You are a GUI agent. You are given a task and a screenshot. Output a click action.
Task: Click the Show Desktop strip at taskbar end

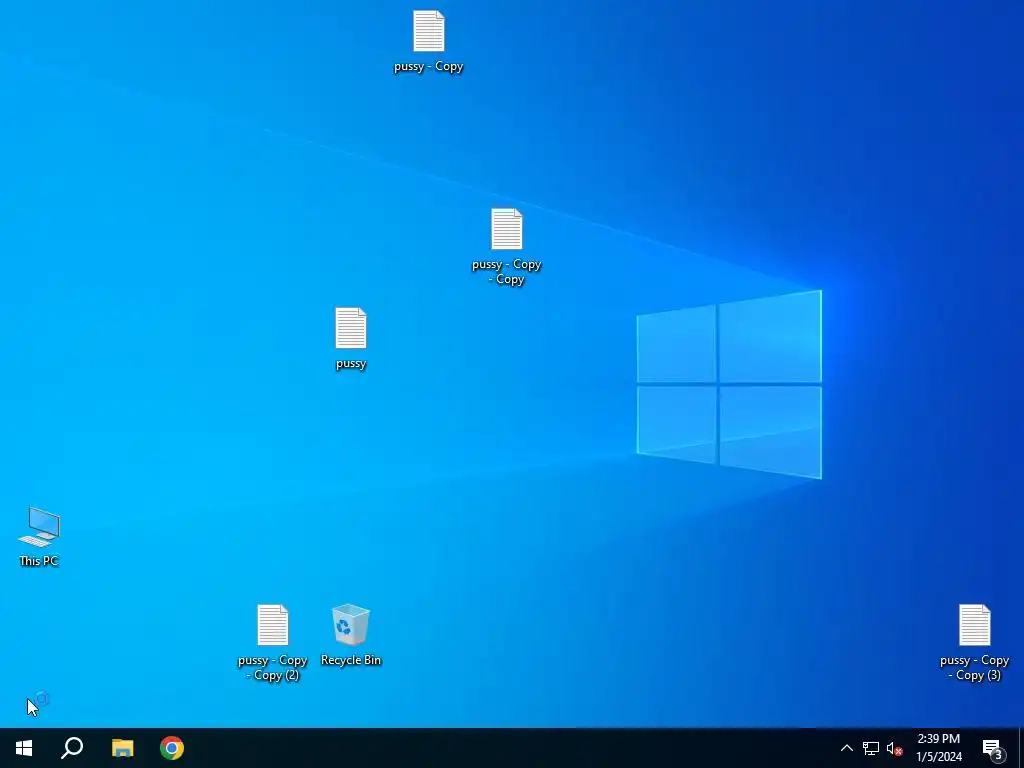(x=1021, y=748)
